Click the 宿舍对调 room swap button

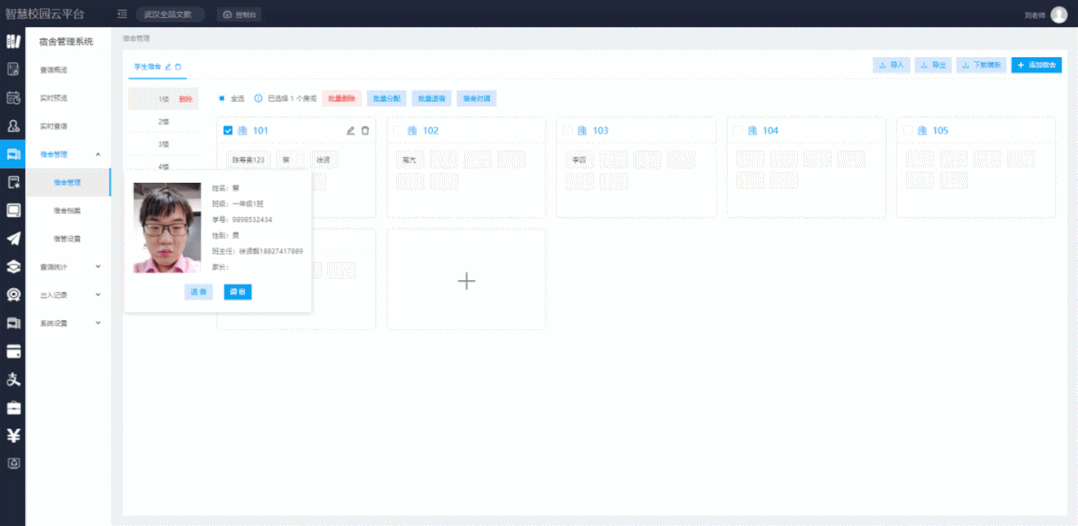(476, 98)
